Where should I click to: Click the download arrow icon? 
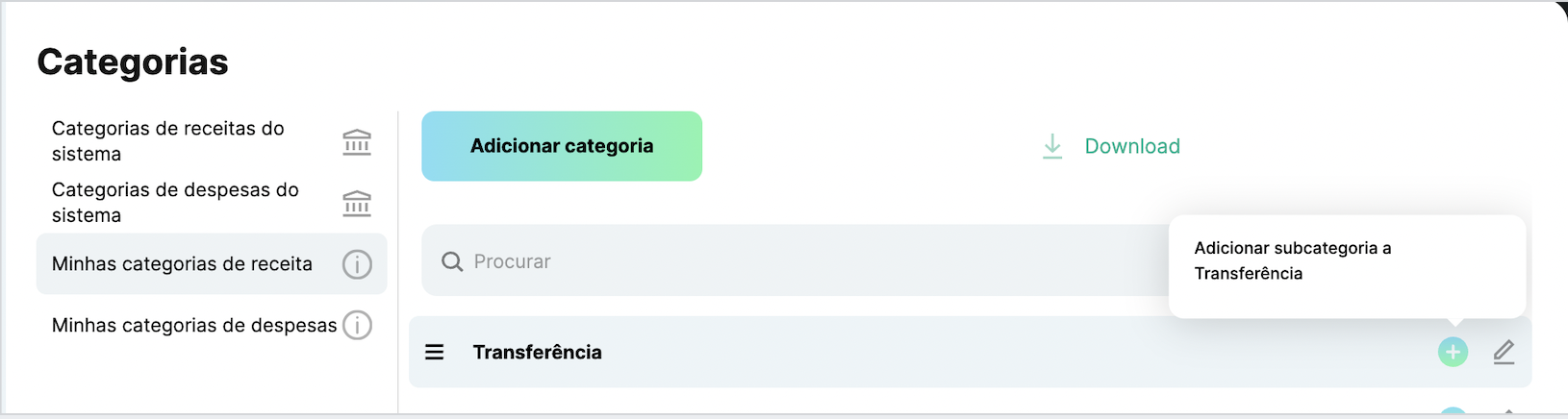coord(1052,146)
